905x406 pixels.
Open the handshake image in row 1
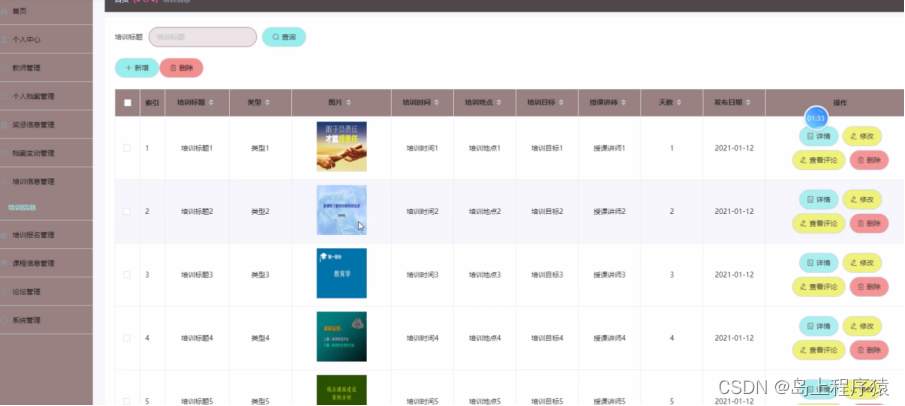click(x=342, y=147)
